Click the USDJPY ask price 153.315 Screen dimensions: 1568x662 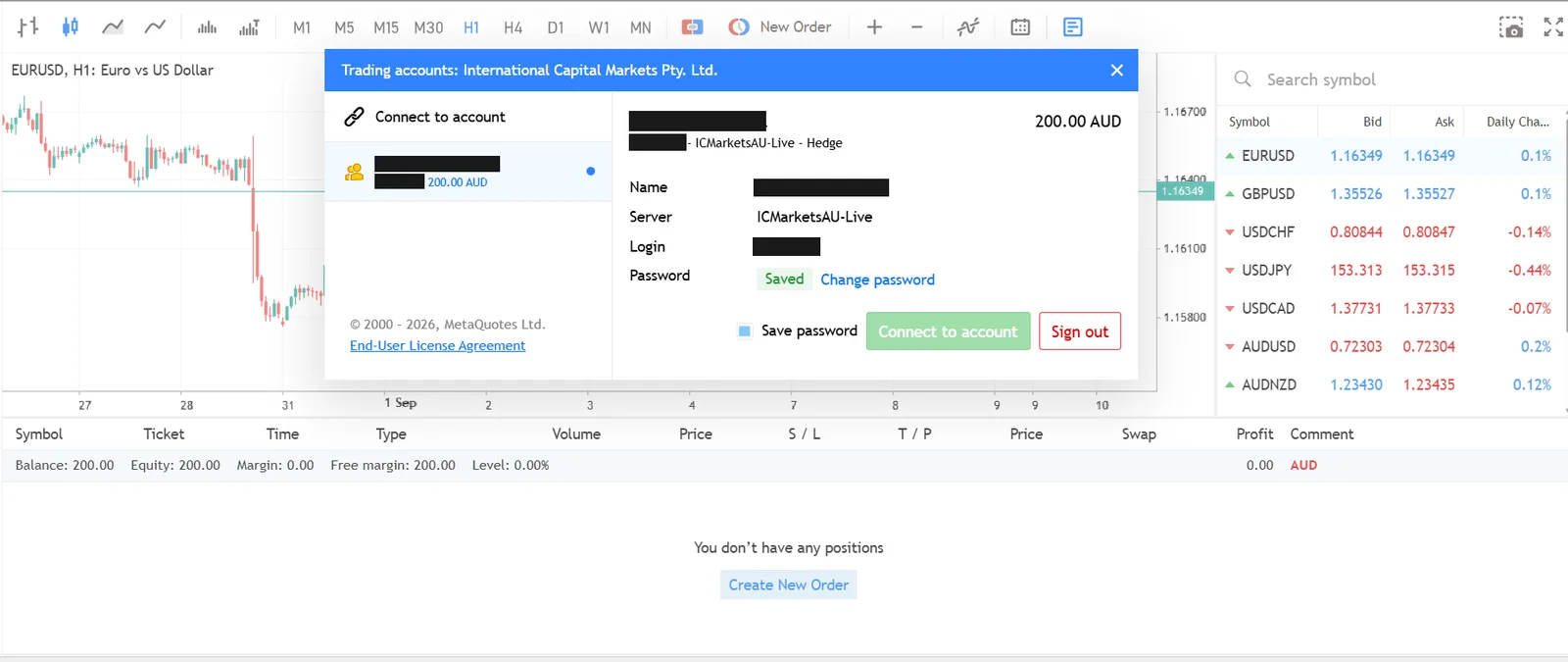(x=1429, y=271)
